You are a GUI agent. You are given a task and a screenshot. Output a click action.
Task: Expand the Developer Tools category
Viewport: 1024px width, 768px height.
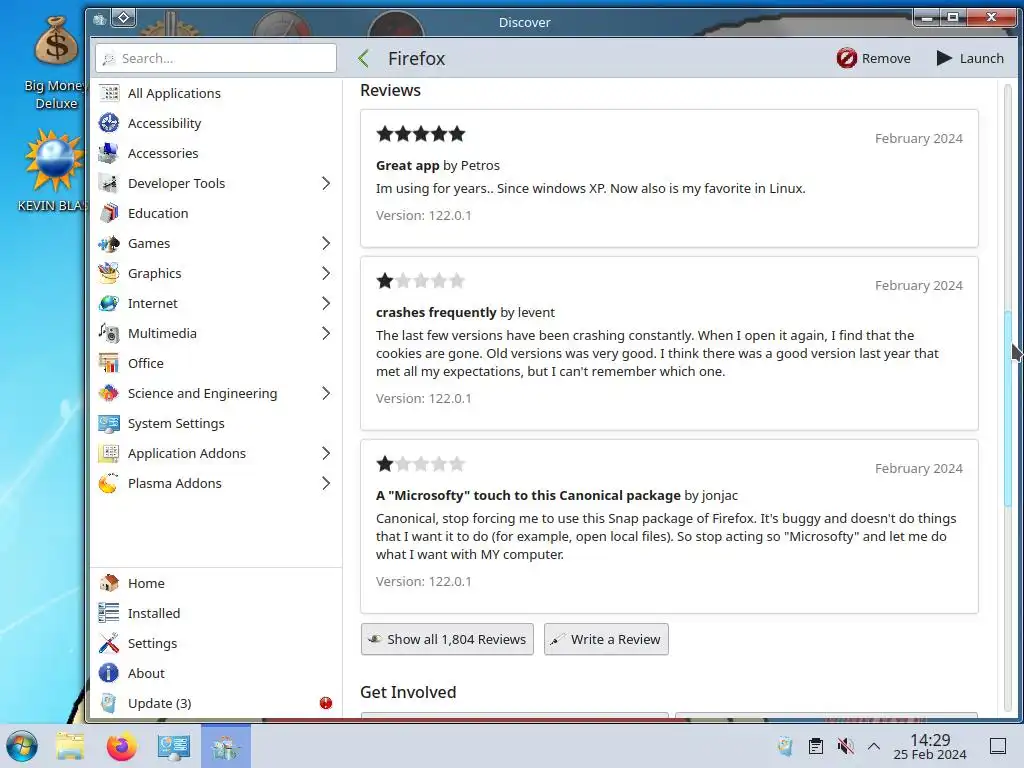[326, 184]
